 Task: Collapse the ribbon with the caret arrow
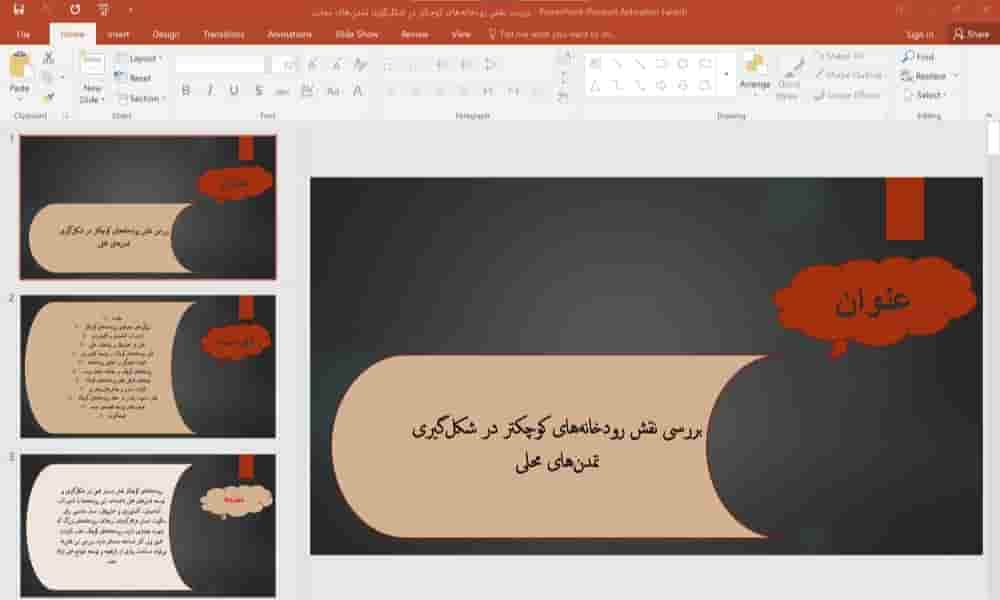click(x=989, y=115)
